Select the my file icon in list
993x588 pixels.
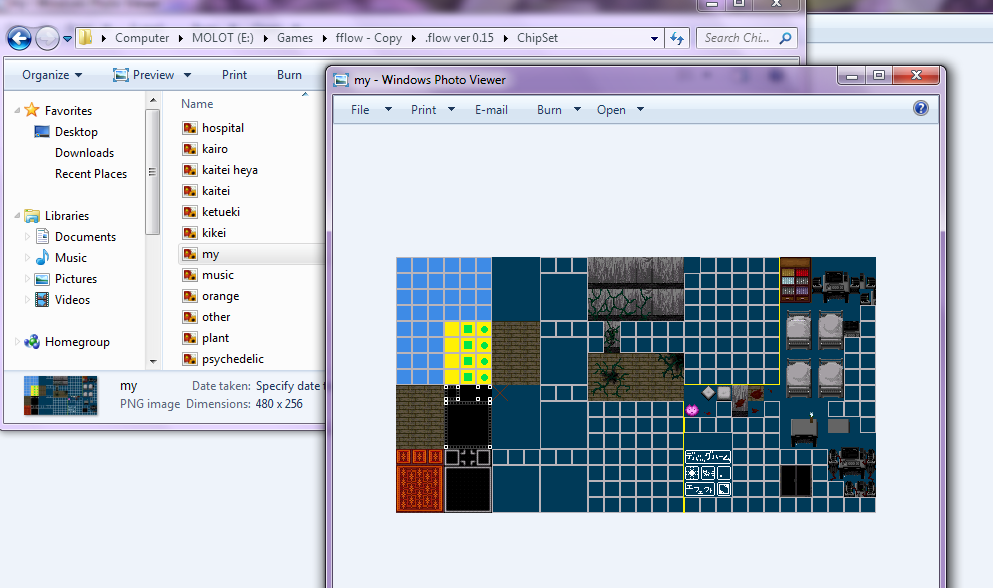point(189,254)
